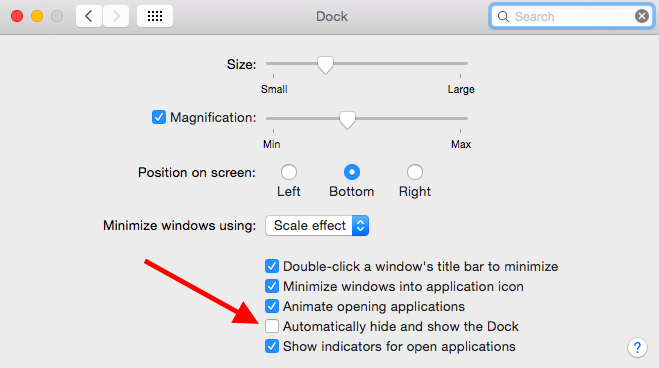Uncheck Show indicators for open applications
The image size is (659, 368).
[x=272, y=346]
